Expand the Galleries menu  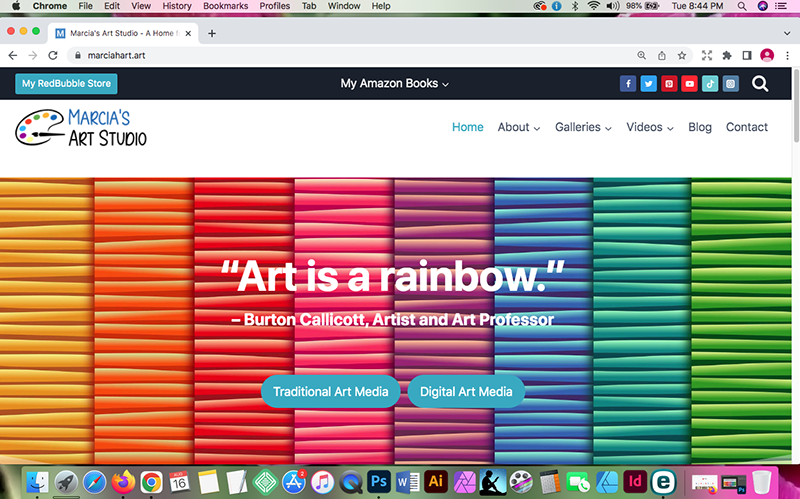[583, 128]
